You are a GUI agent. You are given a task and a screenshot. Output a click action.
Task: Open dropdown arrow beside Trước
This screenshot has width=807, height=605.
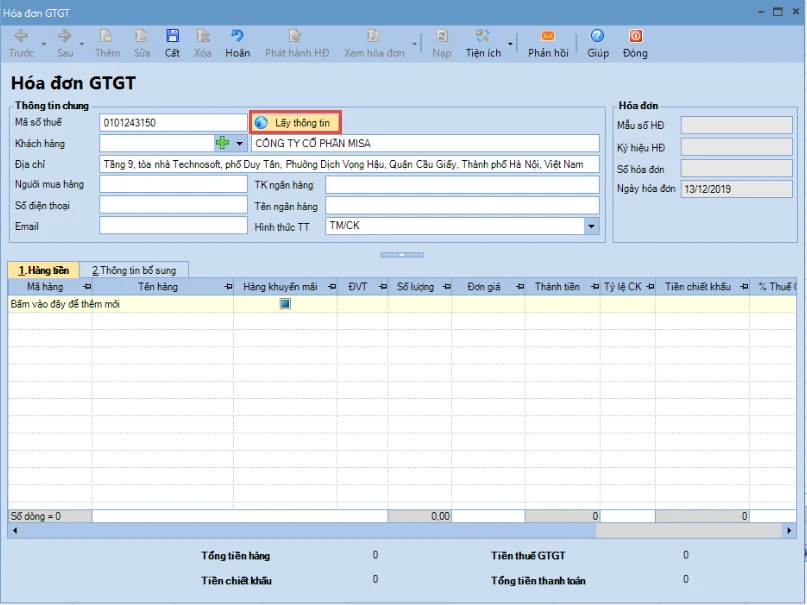click(x=44, y=44)
